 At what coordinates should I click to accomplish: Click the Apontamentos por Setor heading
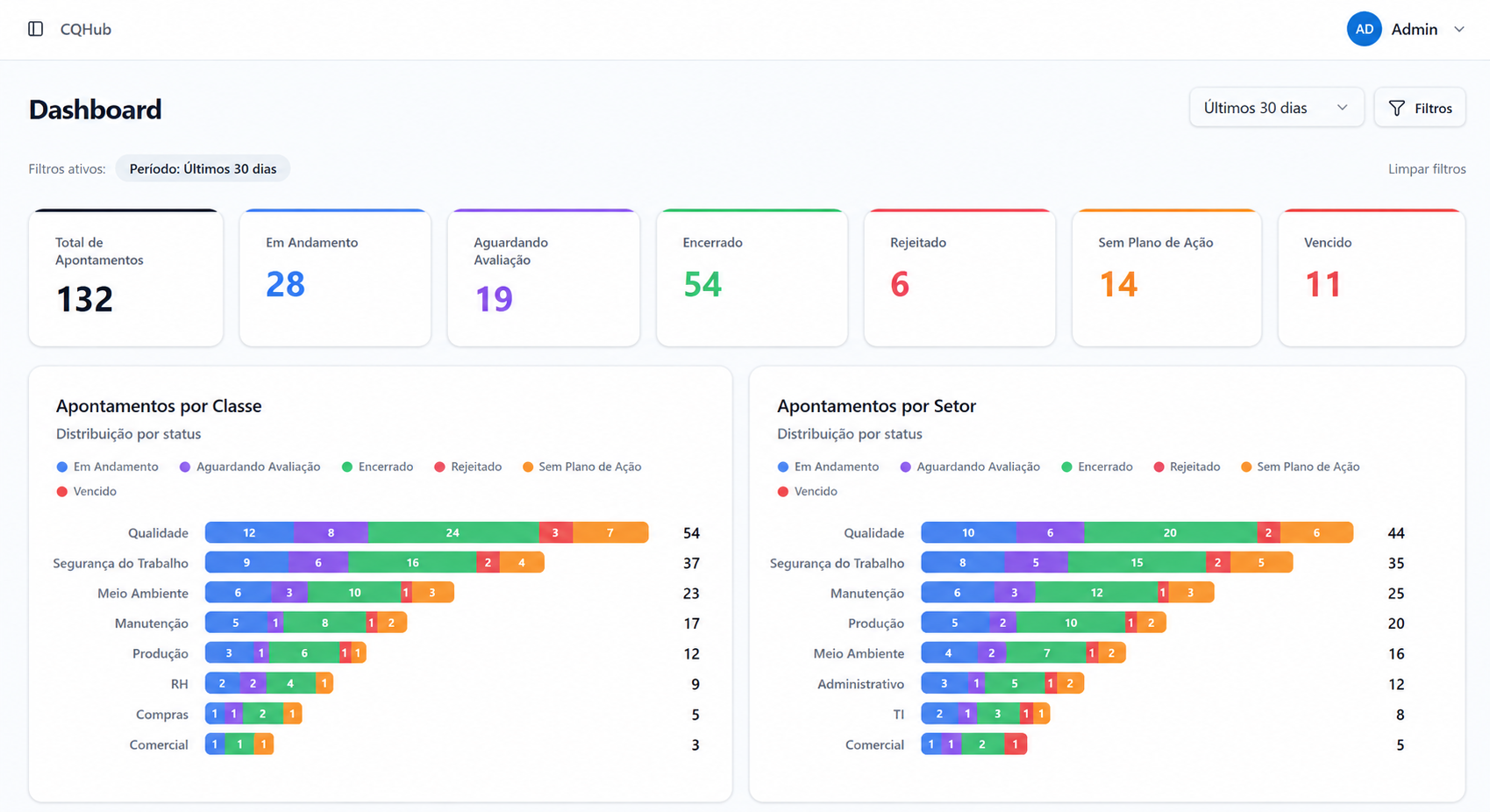[x=876, y=406]
